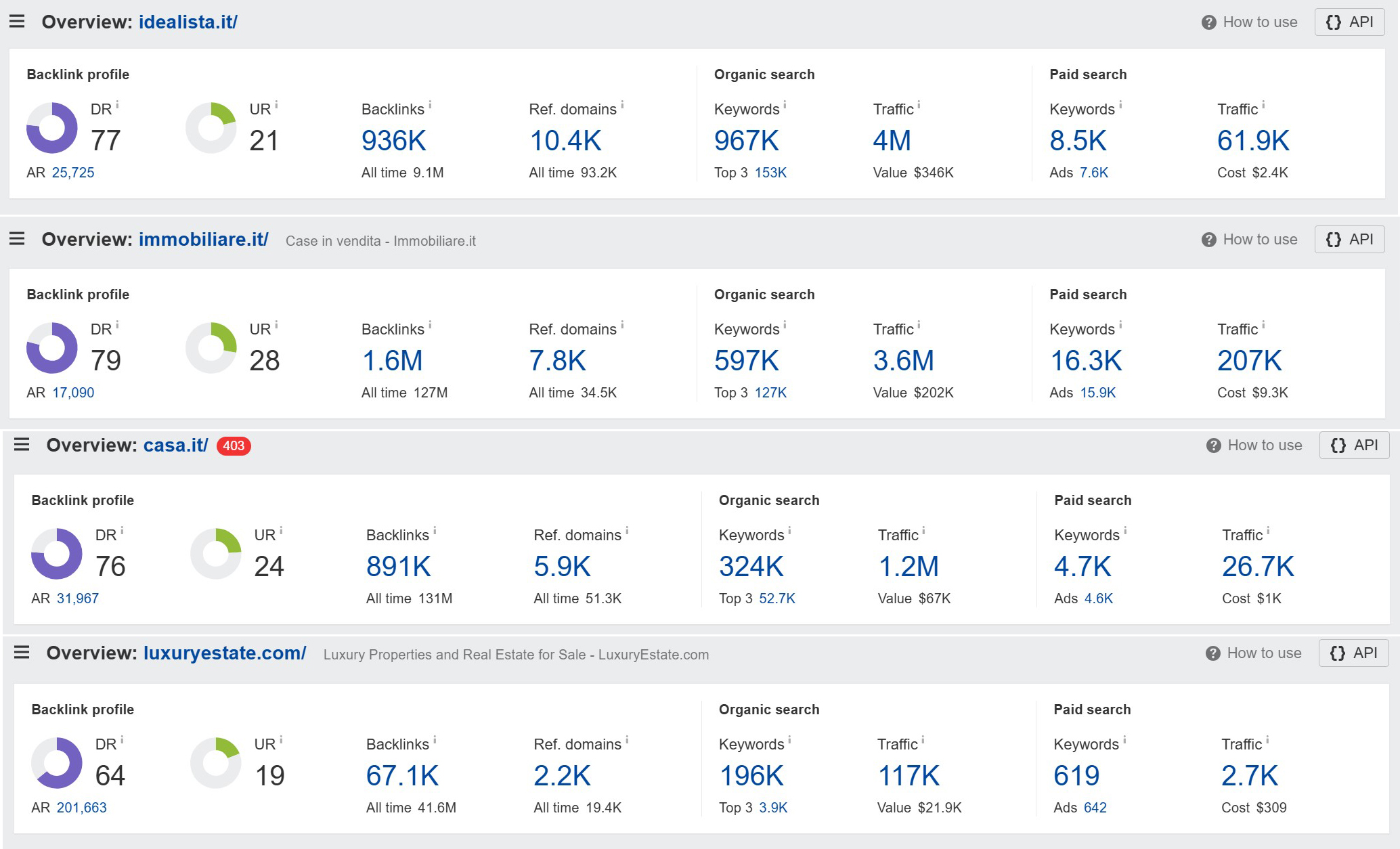Image resolution: width=1400 pixels, height=849 pixels.
Task: Click Backlinks info icon for immobiliare.it
Action: click(x=430, y=325)
